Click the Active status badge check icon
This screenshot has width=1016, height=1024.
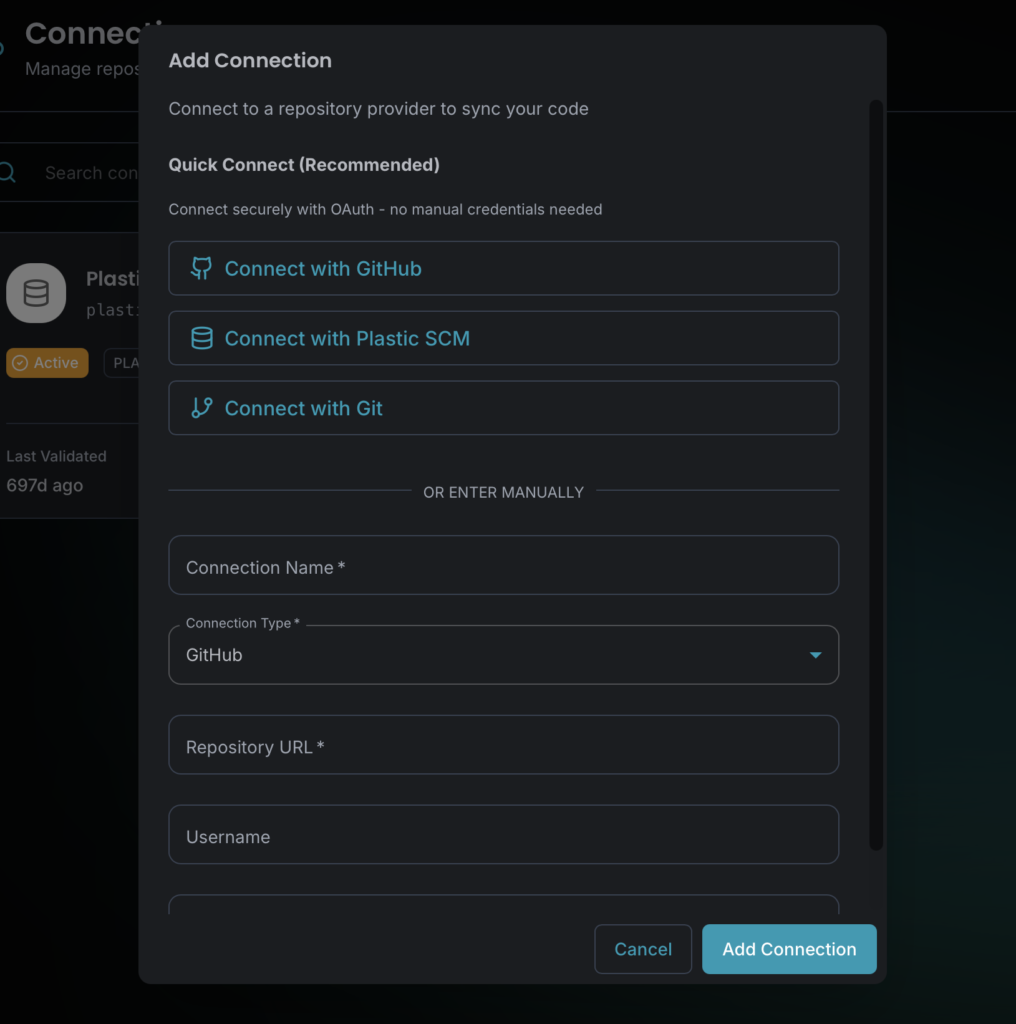(x=20, y=363)
